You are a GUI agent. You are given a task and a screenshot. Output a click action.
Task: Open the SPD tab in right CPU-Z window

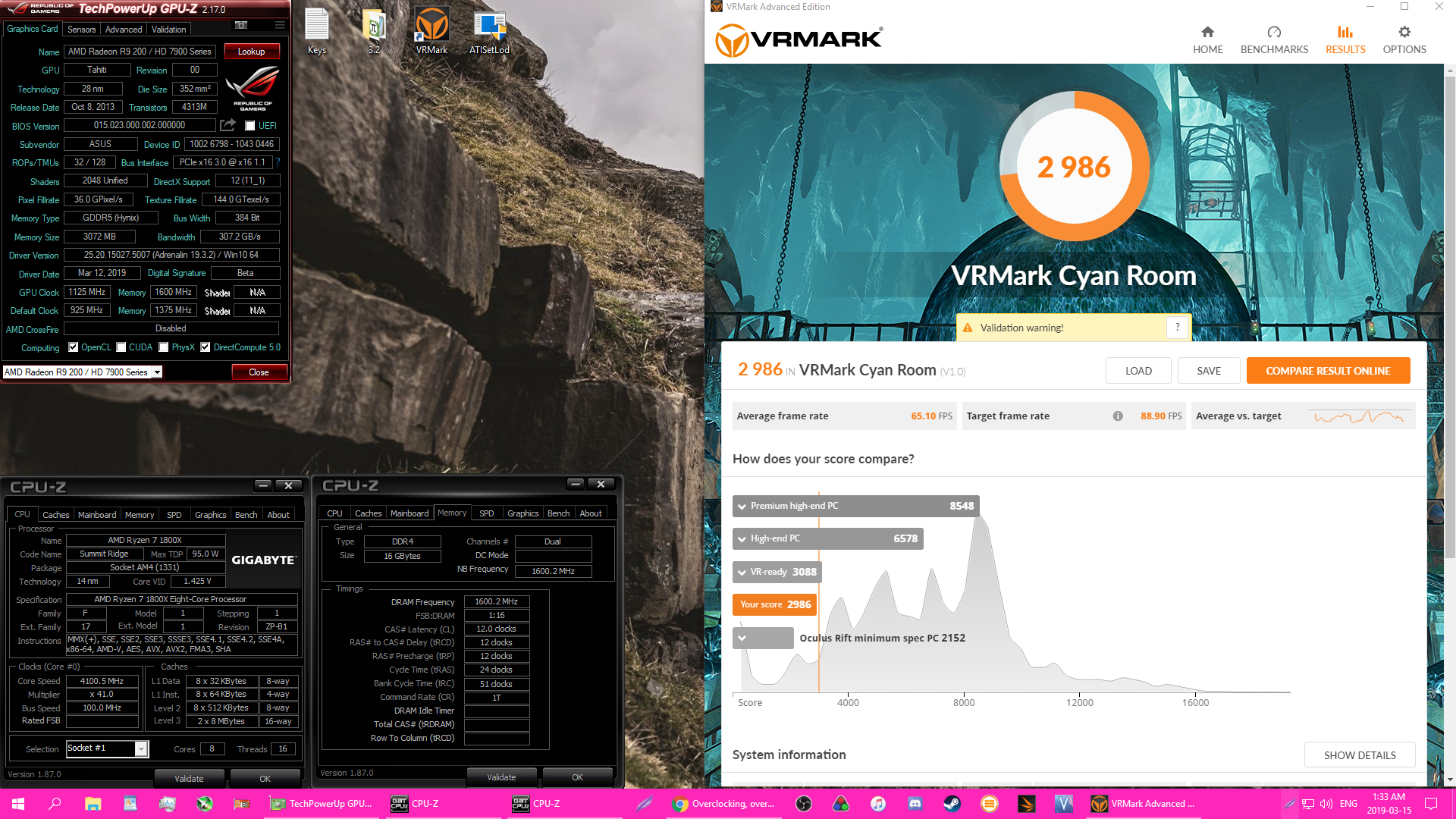(487, 513)
